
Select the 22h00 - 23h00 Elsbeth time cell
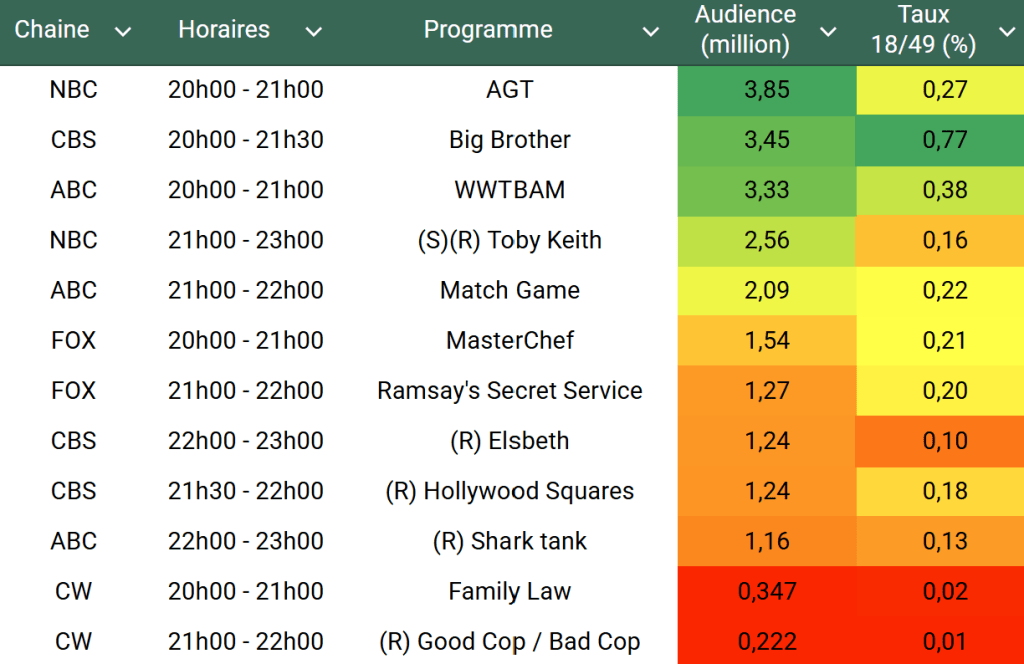[x=246, y=441]
